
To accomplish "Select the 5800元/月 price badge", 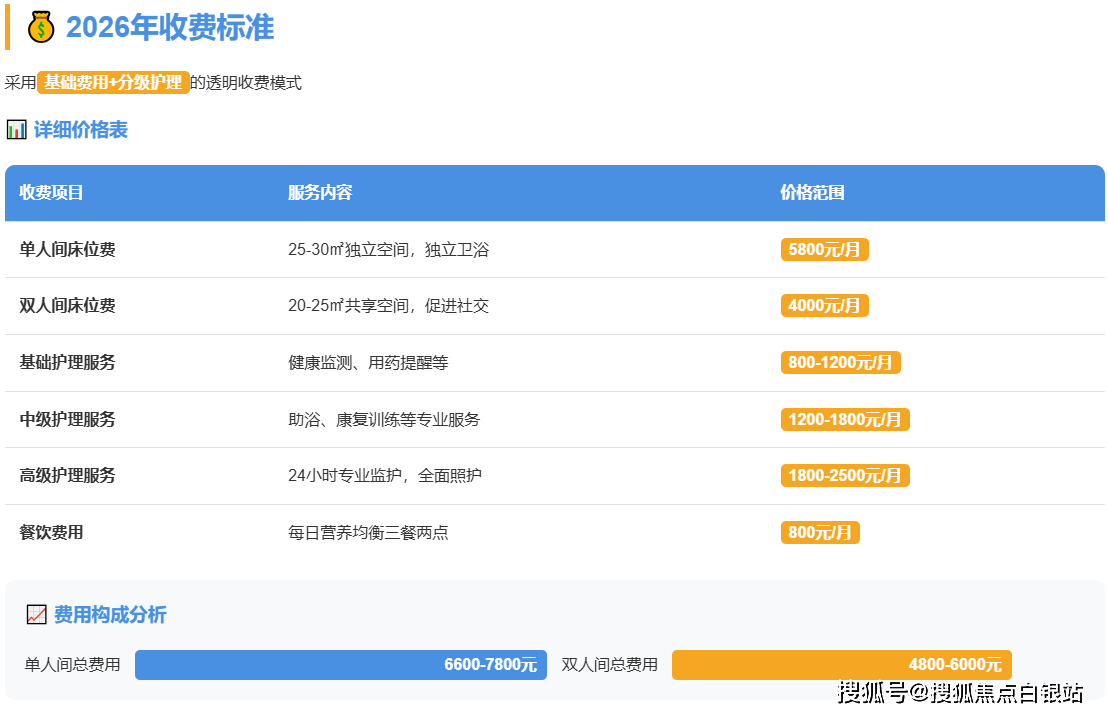I will coord(824,250).
